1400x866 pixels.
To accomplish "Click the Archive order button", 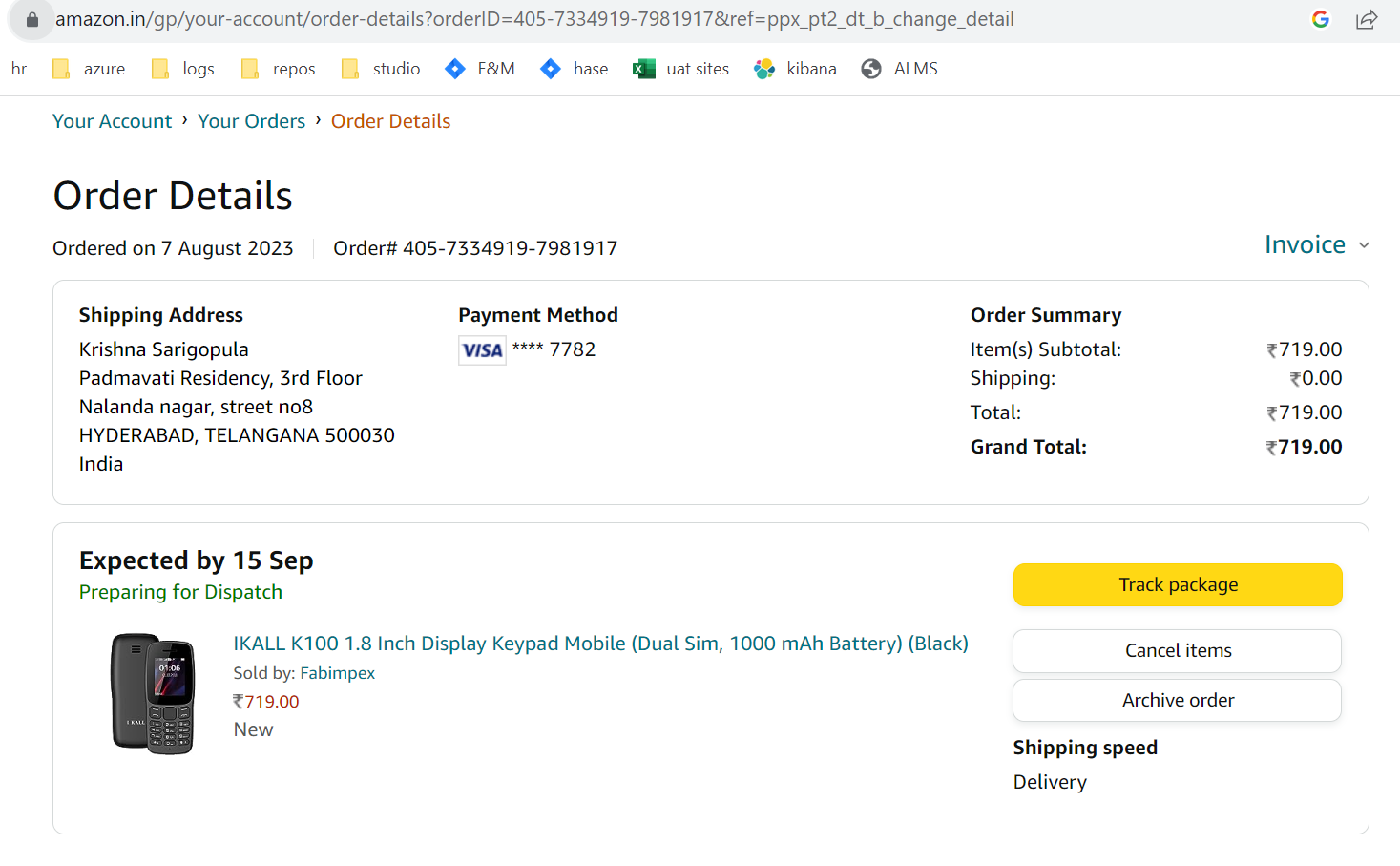I will tap(1177, 700).
